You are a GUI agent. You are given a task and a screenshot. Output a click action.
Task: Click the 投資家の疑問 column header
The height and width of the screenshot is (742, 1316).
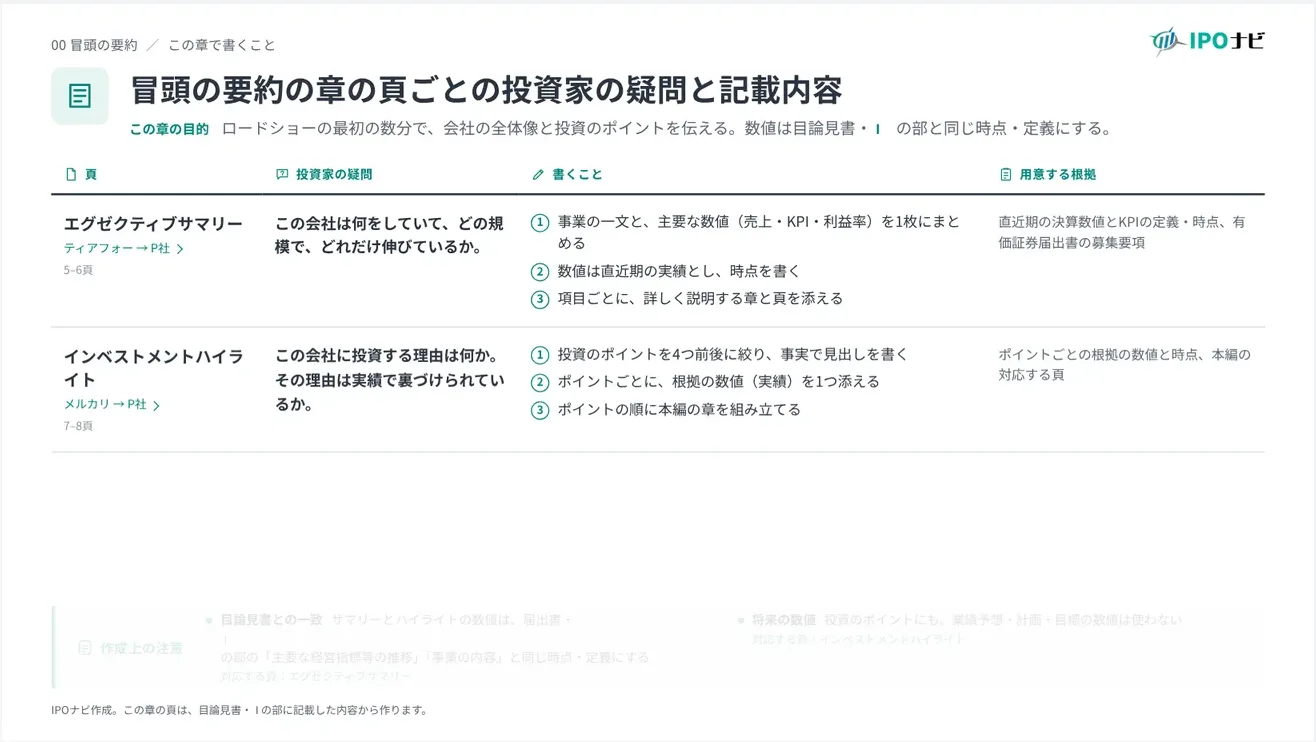[334, 174]
